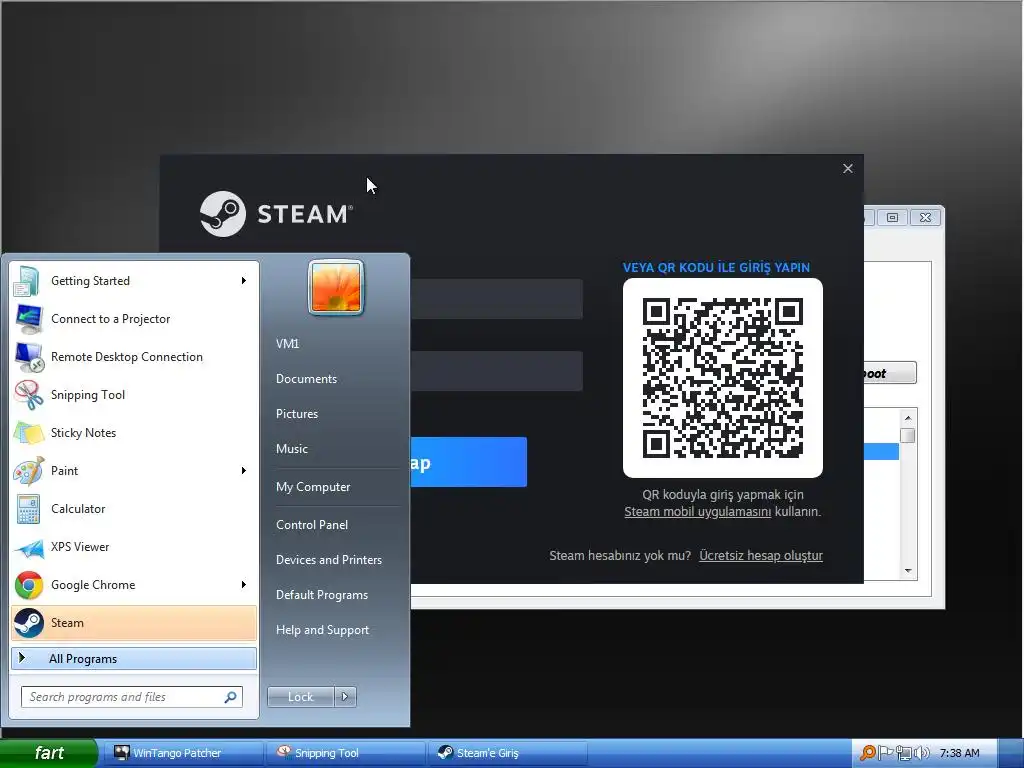The width and height of the screenshot is (1024, 768).
Task: Click the network tray icon
Action: (903, 753)
